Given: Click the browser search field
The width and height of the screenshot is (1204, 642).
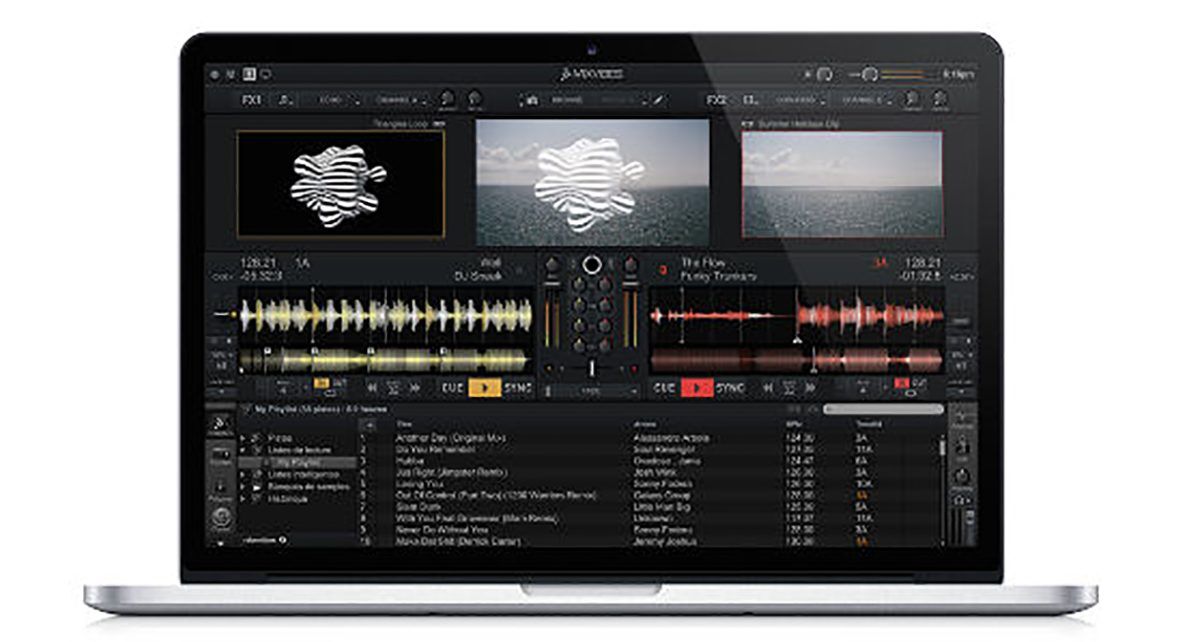Looking at the screenshot, I should pos(883,409).
